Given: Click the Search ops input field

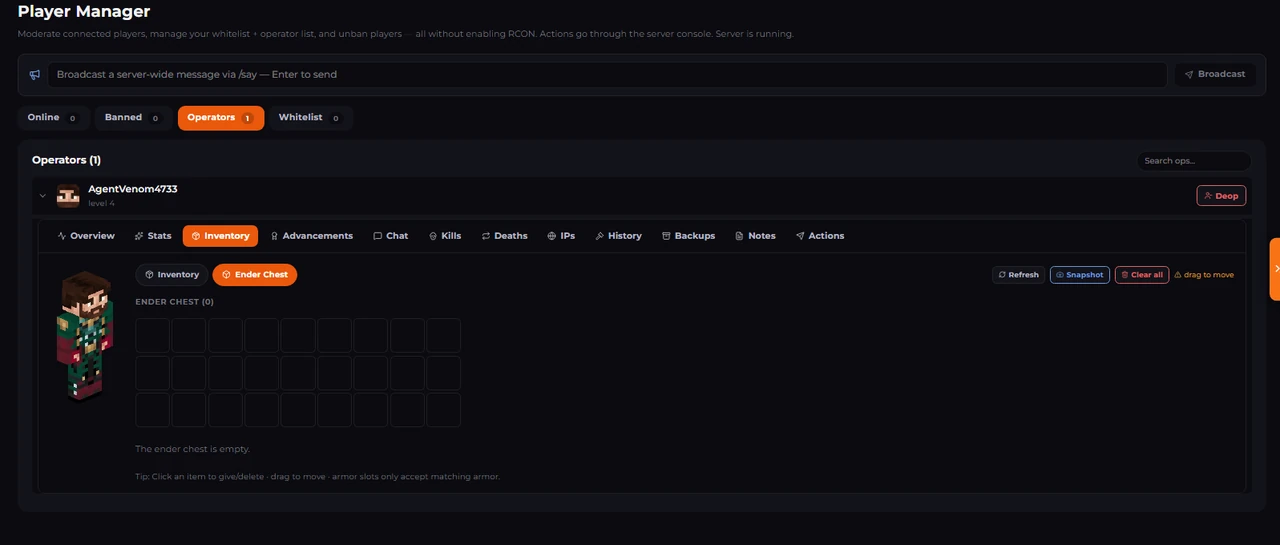Looking at the screenshot, I should [1194, 161].
